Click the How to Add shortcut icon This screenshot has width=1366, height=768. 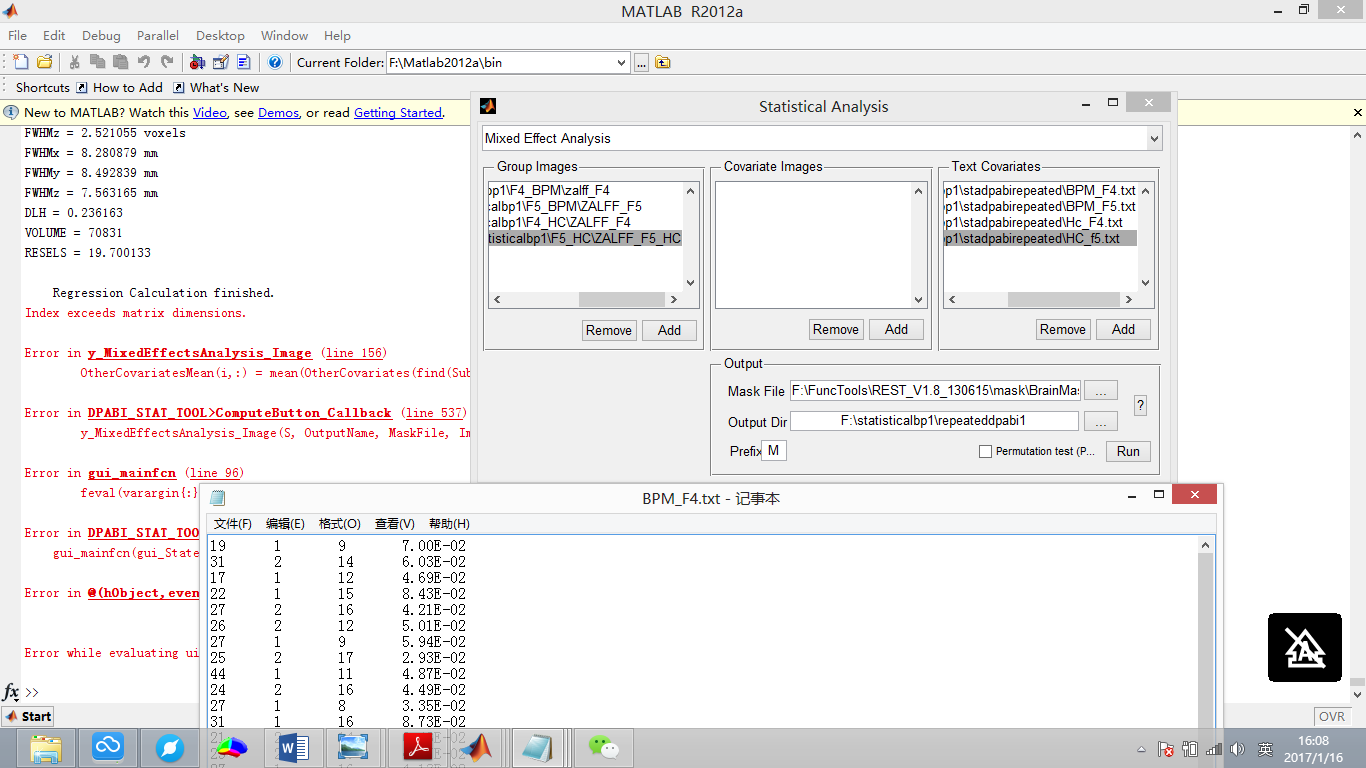coord(82,88)
